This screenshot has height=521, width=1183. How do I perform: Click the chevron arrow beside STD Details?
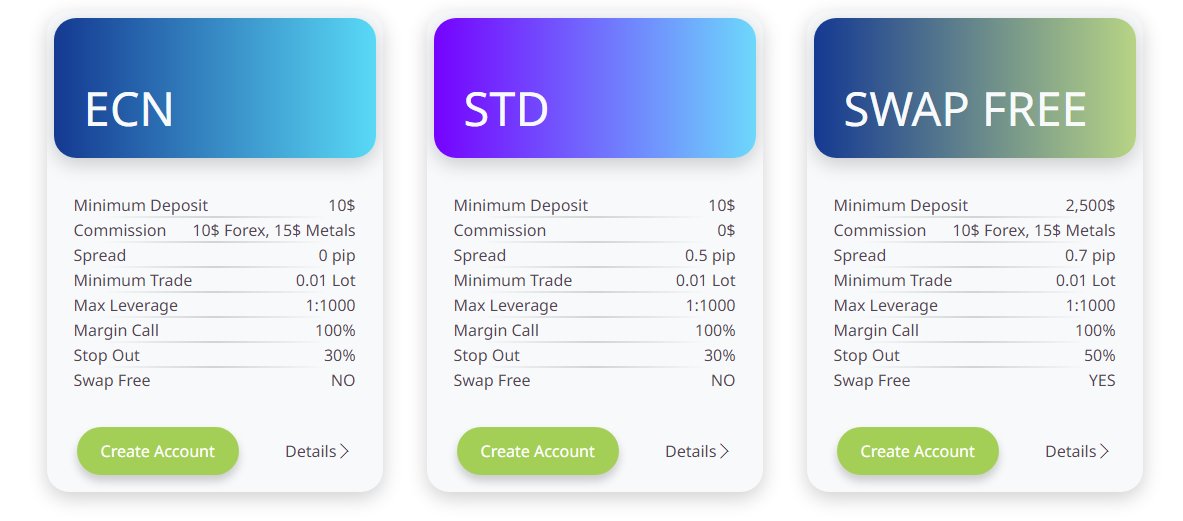tap(725, 451)
